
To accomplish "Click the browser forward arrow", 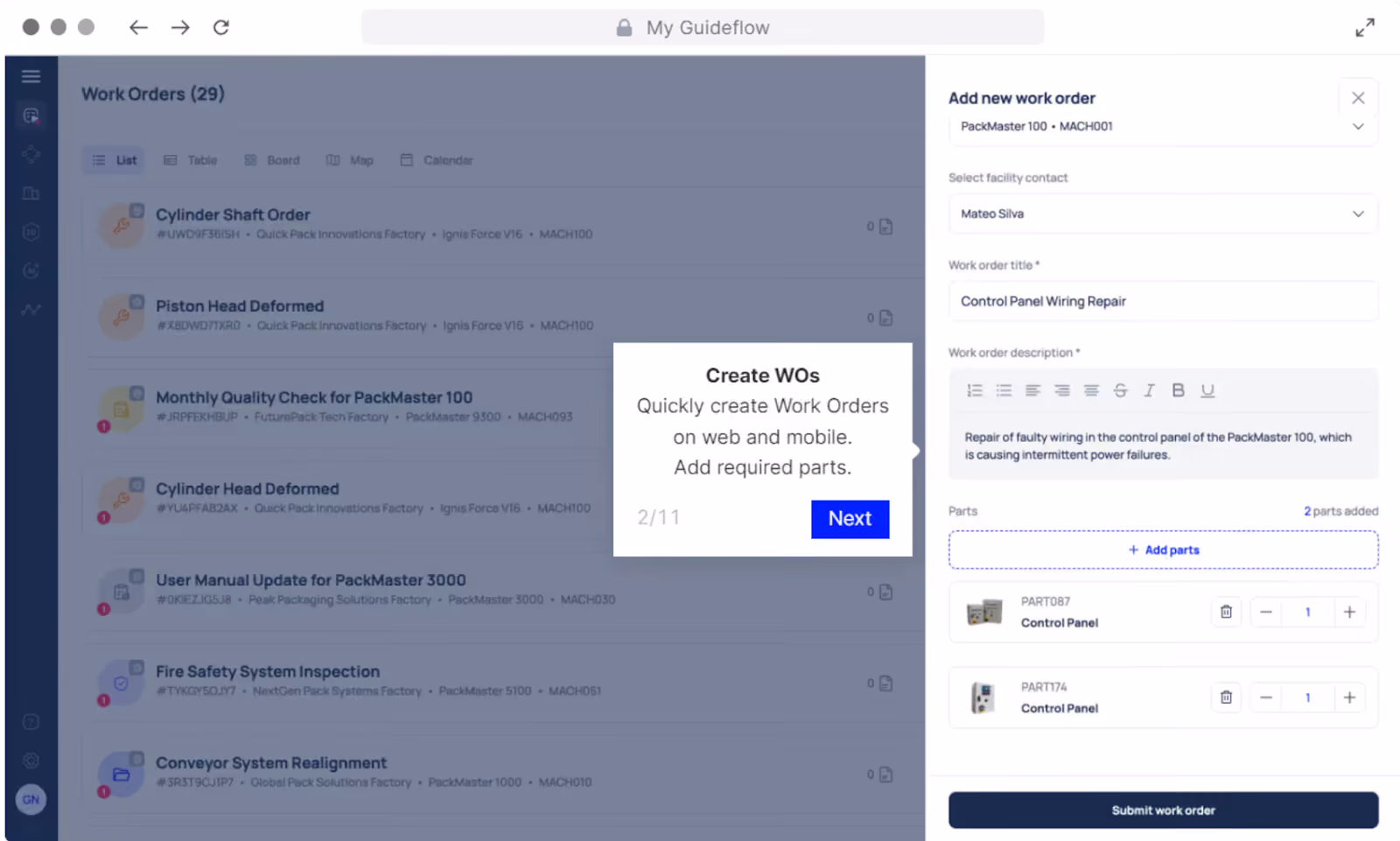I will click(180, 27).
